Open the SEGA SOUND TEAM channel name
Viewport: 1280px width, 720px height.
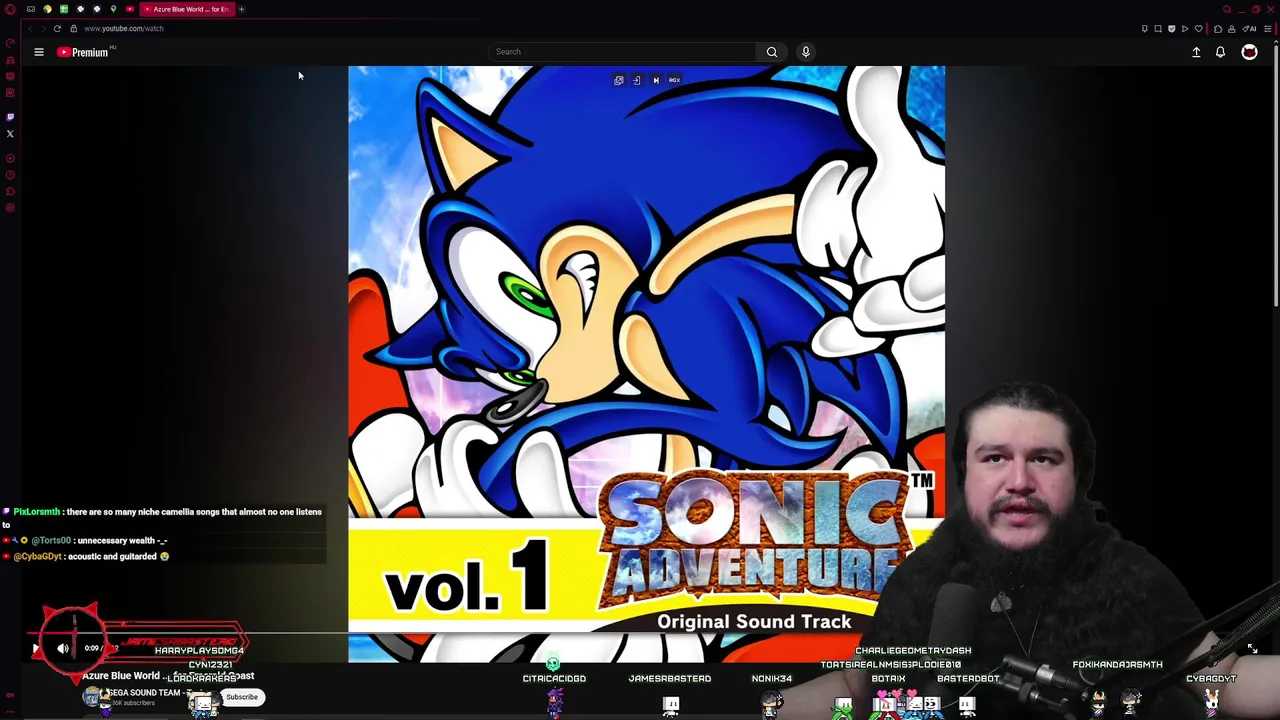click(x=145, y=692)
